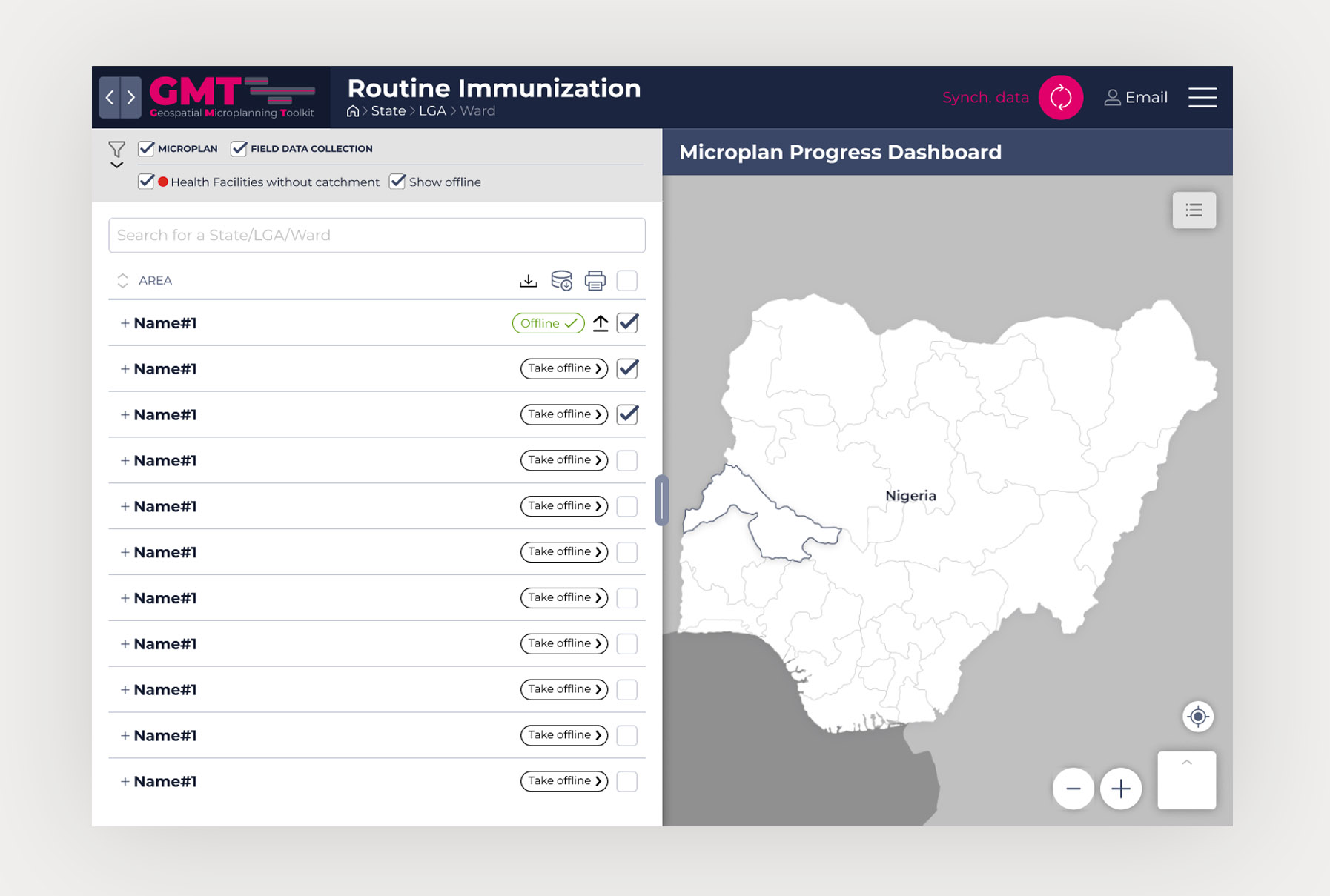Disable the Show offline checkbox
This screenshot has height=896, width=1330.
coord(397,182)
